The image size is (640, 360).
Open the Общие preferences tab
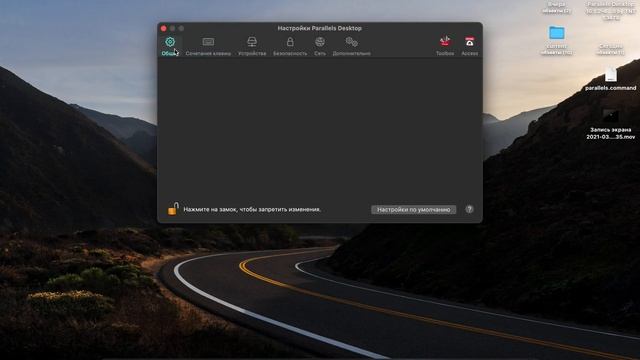[x=170, y=46]
